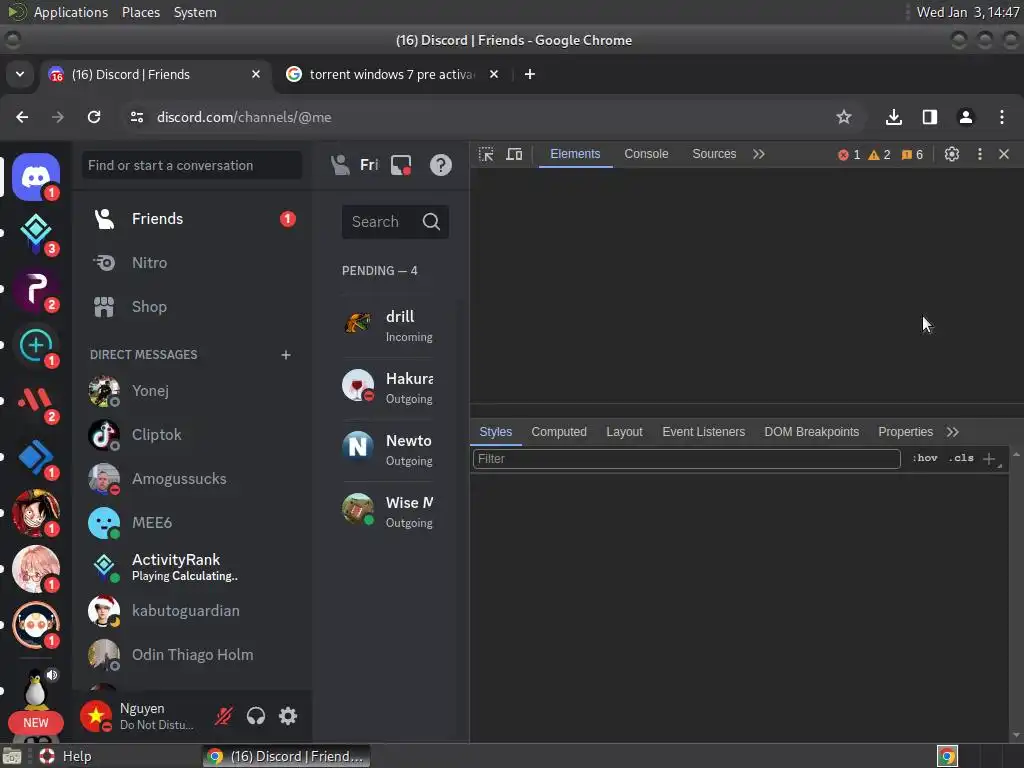Open the teal plus-circle server with 1 notification
The image size is (1024, 768).
click(x=36, y=345)
